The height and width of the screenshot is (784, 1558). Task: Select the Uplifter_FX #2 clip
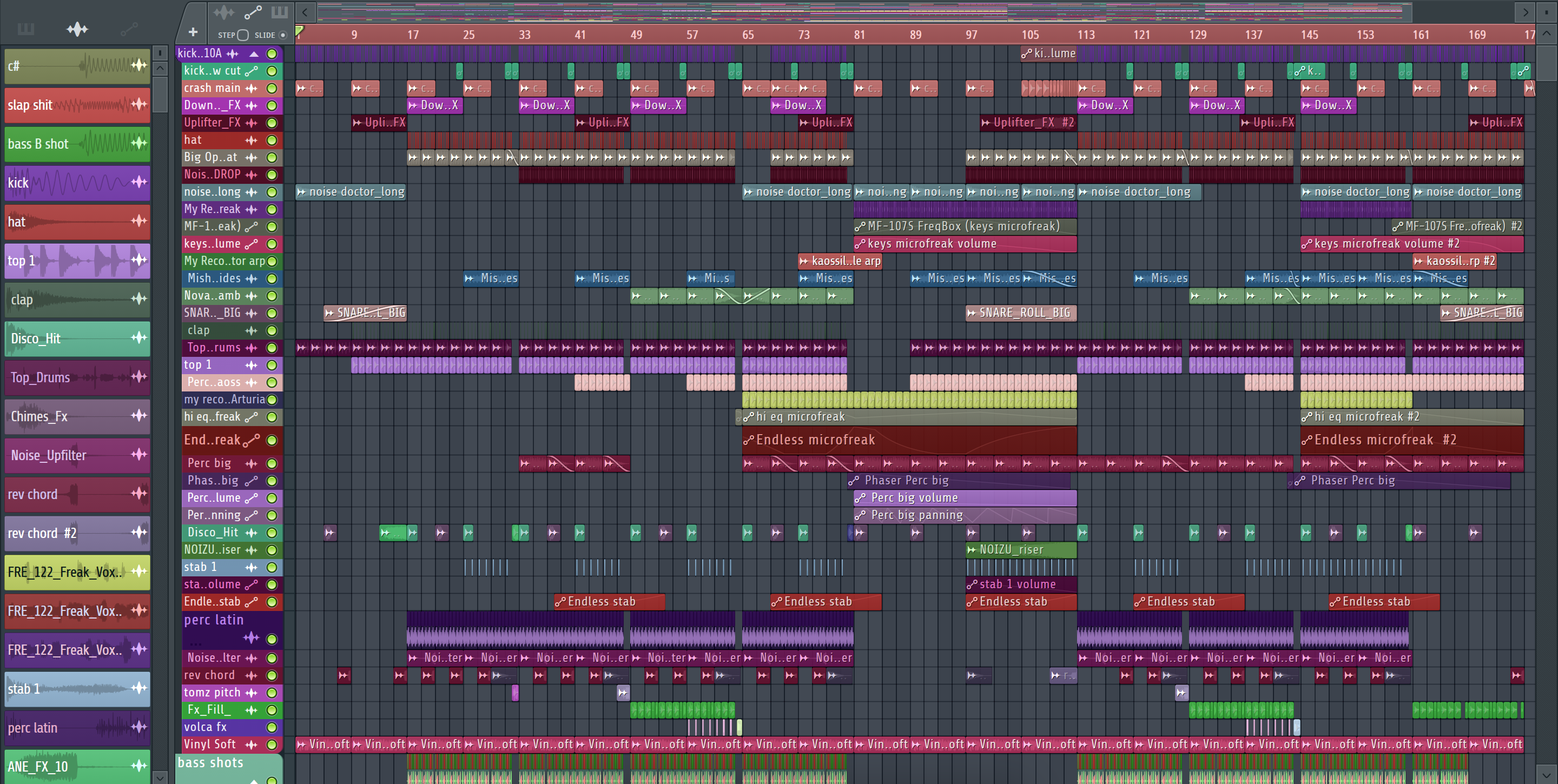click(1028, 123)
